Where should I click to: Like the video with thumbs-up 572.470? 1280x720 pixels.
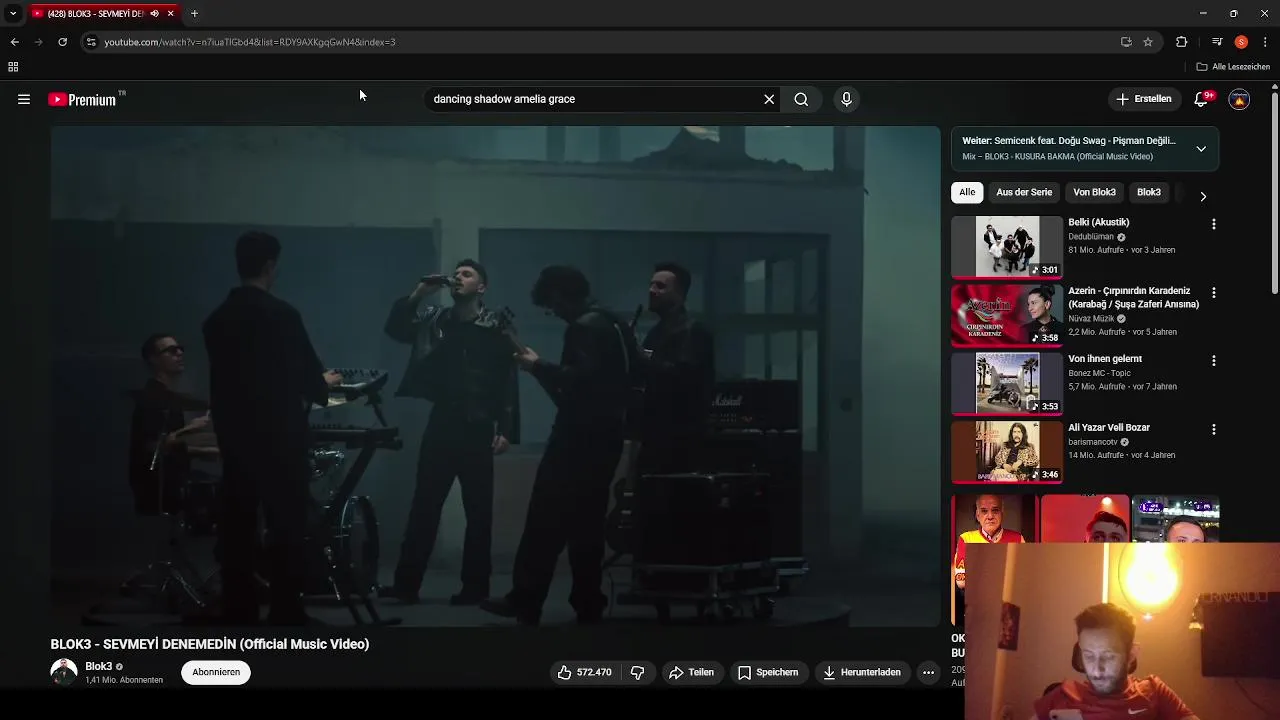[x=585, y=672]
